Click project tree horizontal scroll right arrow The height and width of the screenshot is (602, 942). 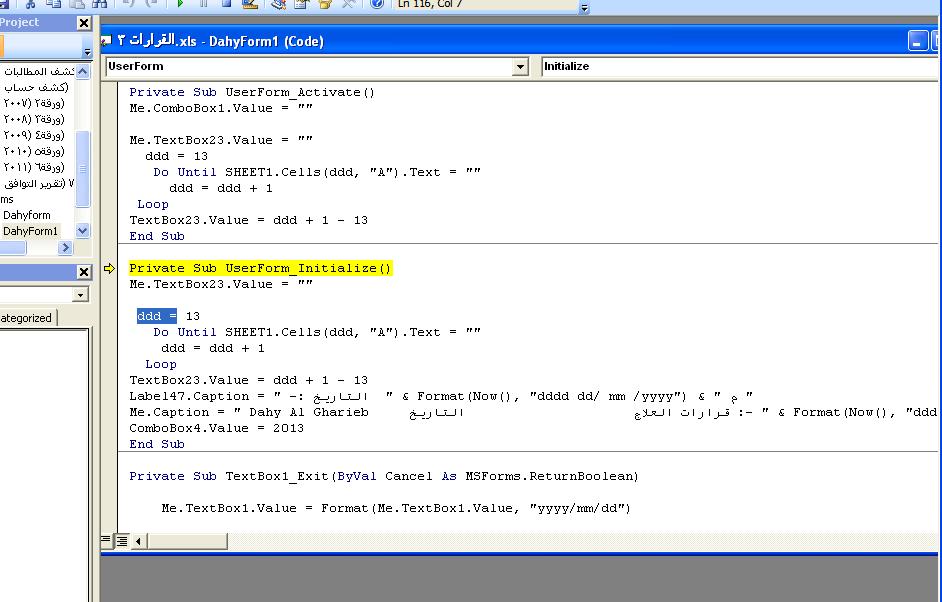coord(65,247)
